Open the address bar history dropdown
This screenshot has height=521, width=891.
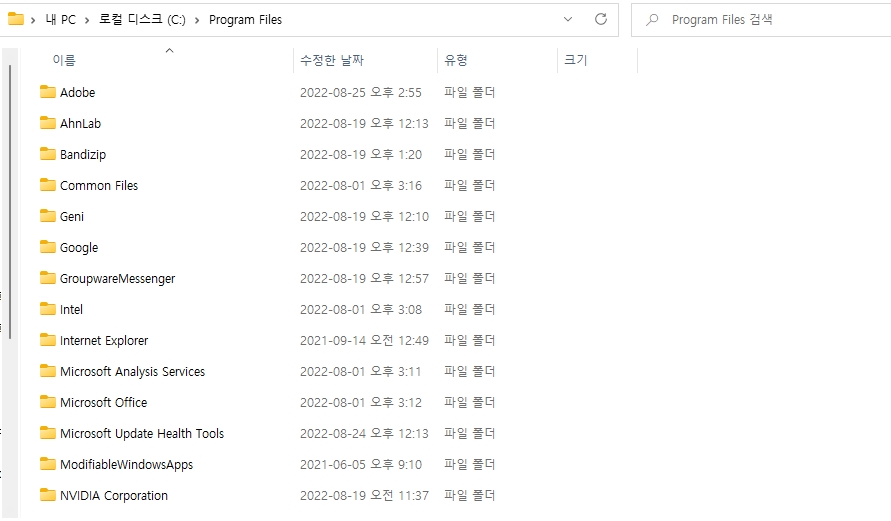(568, 19)
